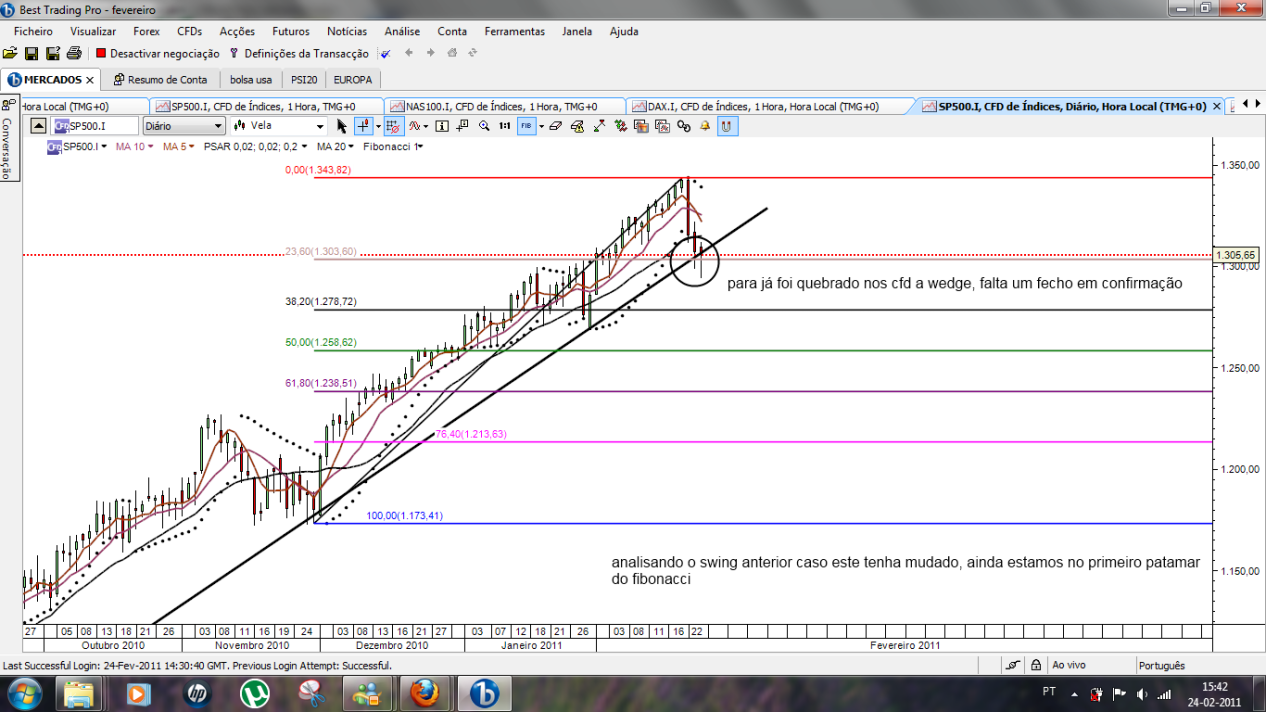Screen dimensions: 1266x712
Task: Activate the crosshair cursor tool
Action: 363,126
